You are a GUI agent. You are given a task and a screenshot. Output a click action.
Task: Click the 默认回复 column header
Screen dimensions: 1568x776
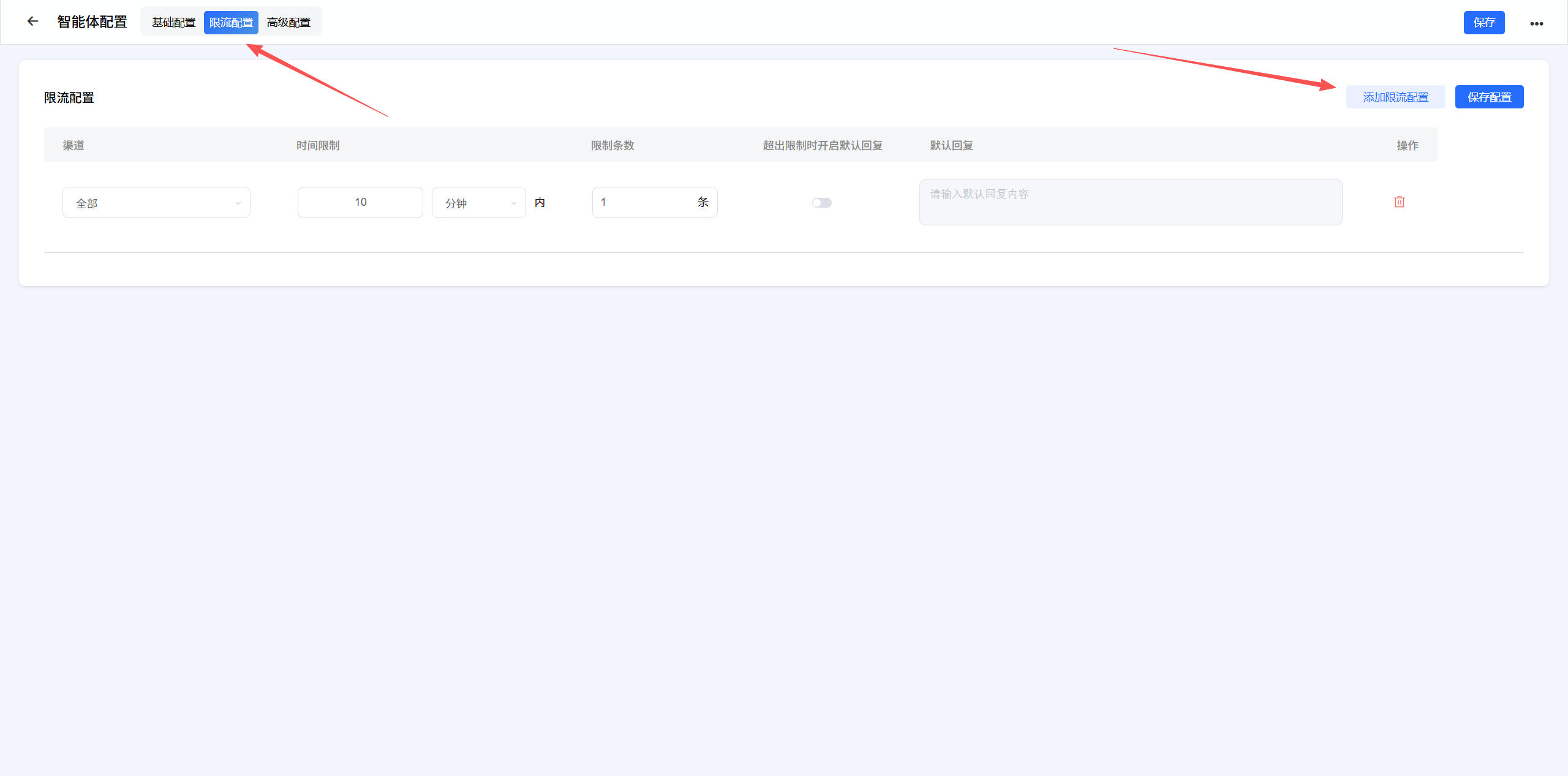coord(951,145)
